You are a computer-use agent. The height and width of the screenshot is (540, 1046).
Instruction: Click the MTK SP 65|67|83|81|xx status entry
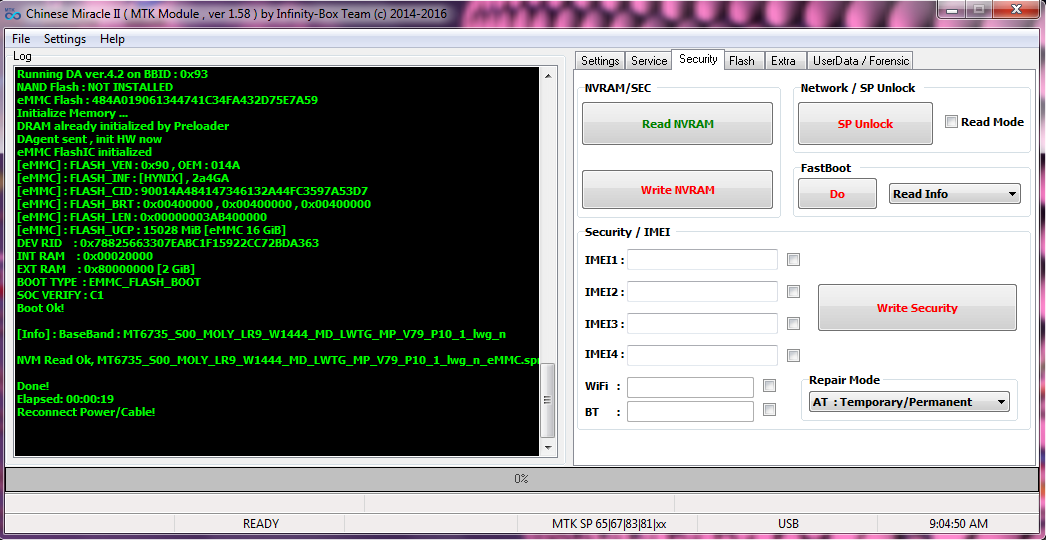(608, 524)
